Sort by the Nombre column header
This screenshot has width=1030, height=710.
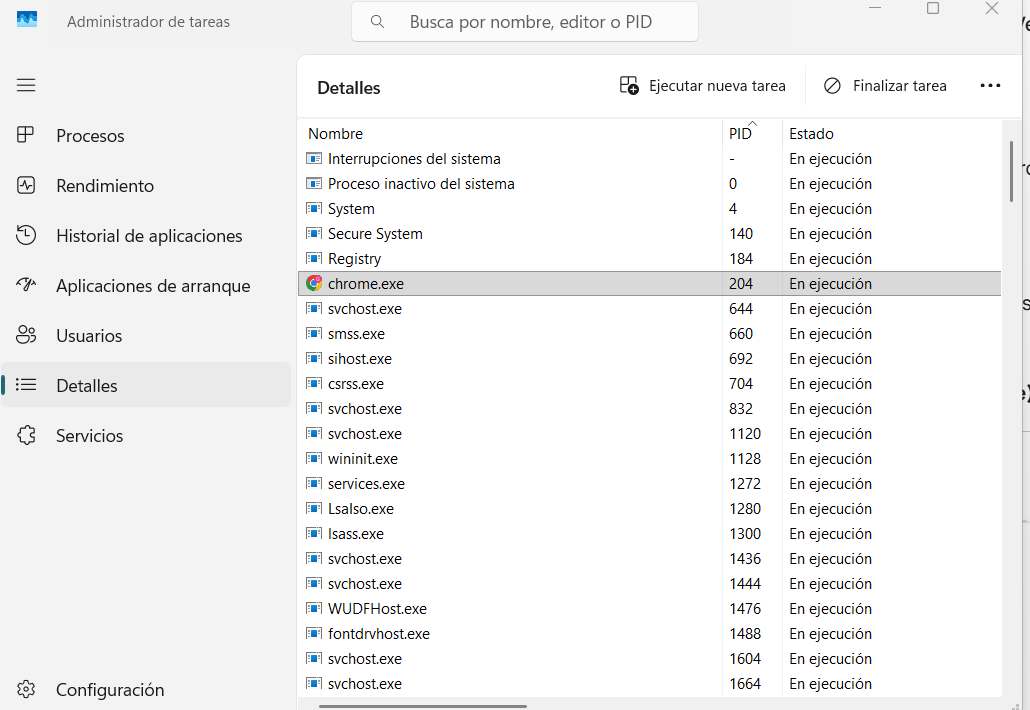(335, 133)
